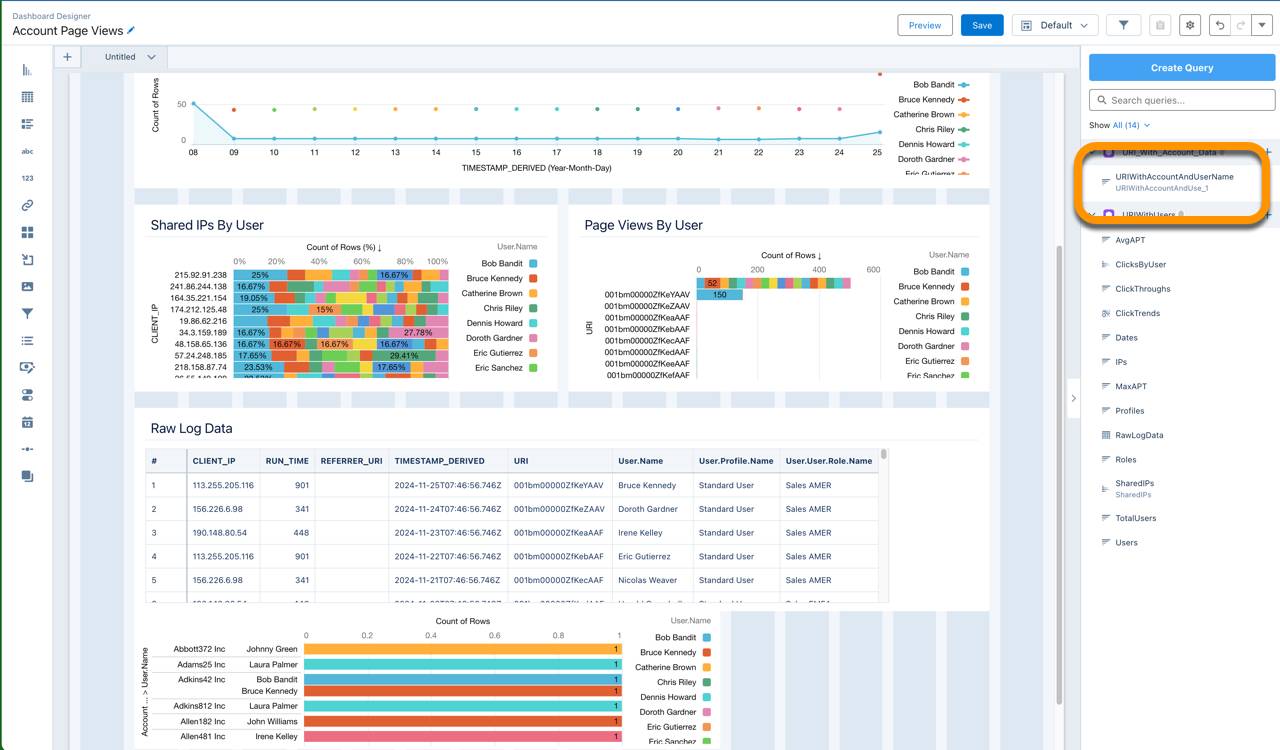
Task: Add a new page with the plus button
Action: coord(67,57)
